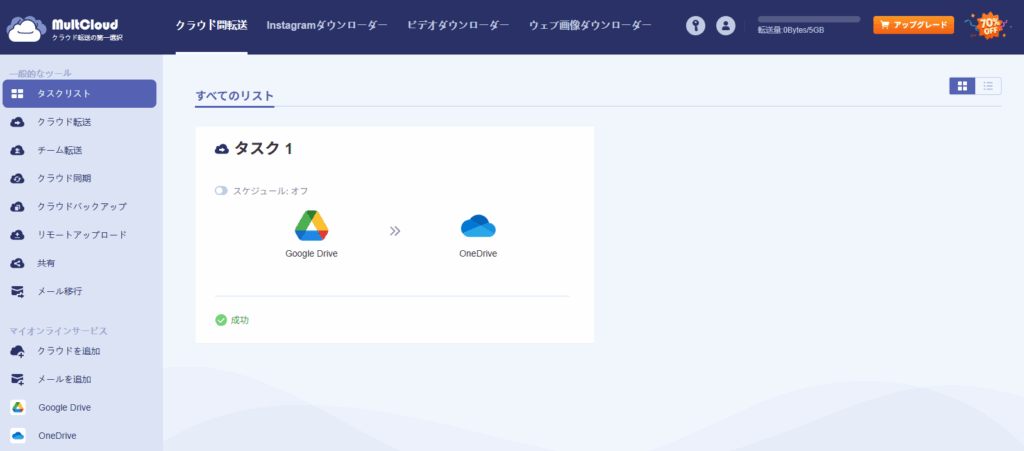Open Google Drive under マイオンラインサービス
Viewport: 1024px width, 451px height.
tap(66, 407)
